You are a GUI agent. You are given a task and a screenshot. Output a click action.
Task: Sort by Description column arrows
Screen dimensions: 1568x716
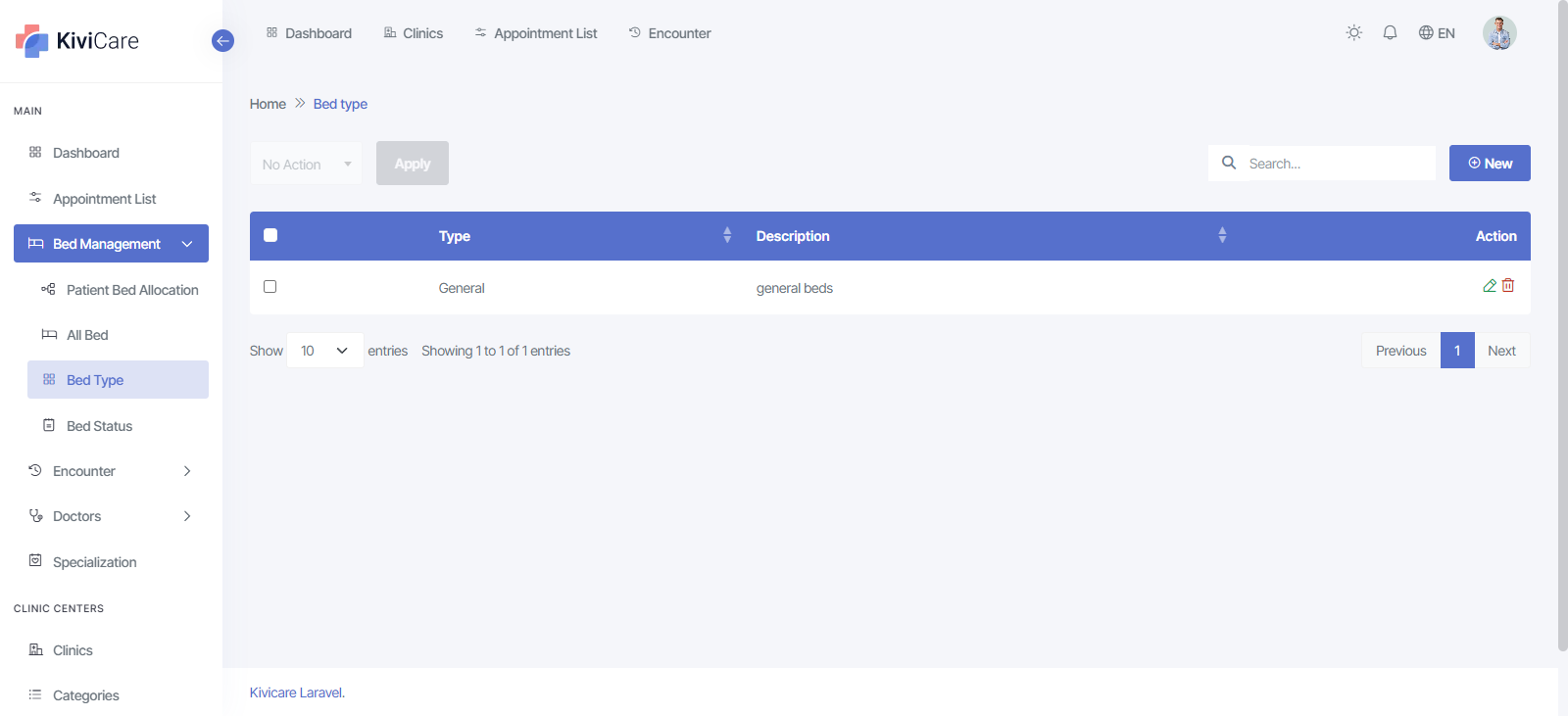(1222, 235)
